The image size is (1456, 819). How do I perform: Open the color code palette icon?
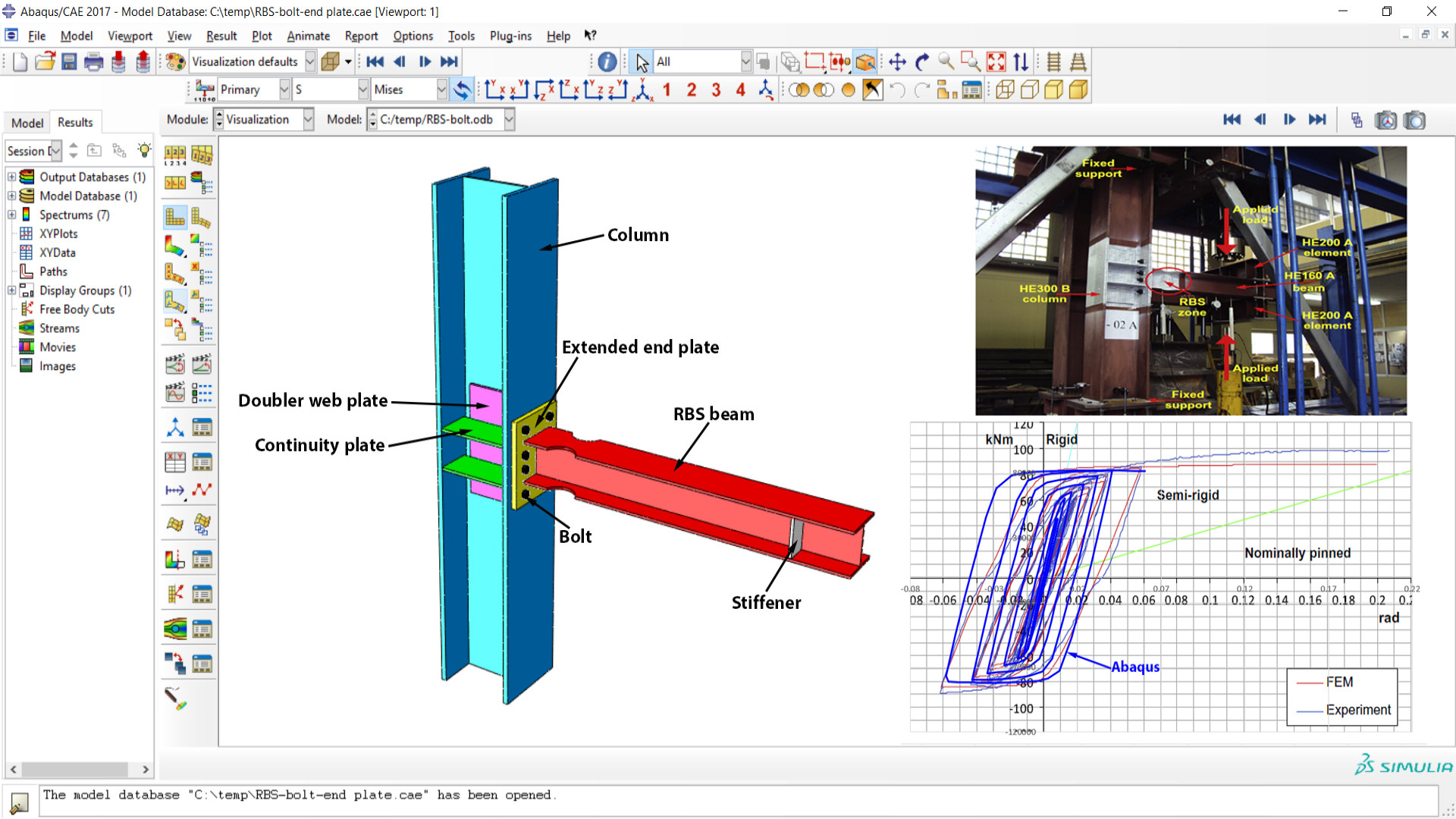175,62
